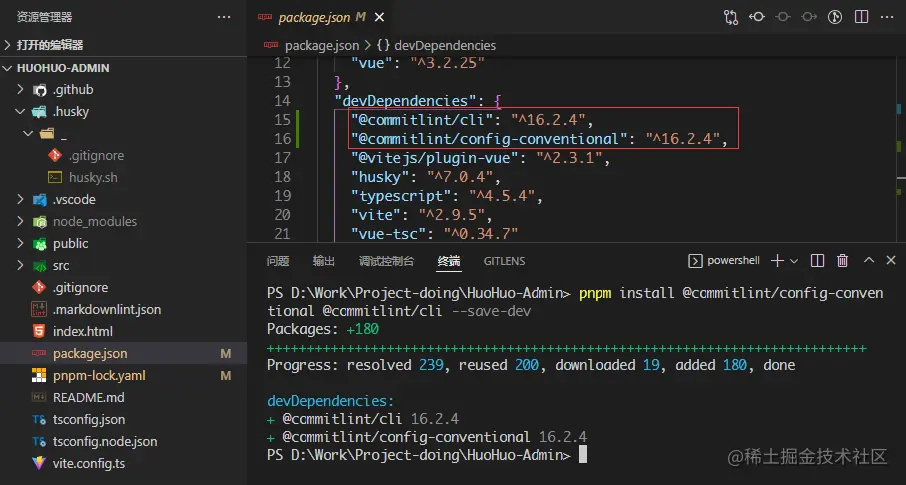Image resolution: width=906 pixels, height=485 pixels.
Task: Open the tsconfig.json file
Action: click(x=89, y=419)
